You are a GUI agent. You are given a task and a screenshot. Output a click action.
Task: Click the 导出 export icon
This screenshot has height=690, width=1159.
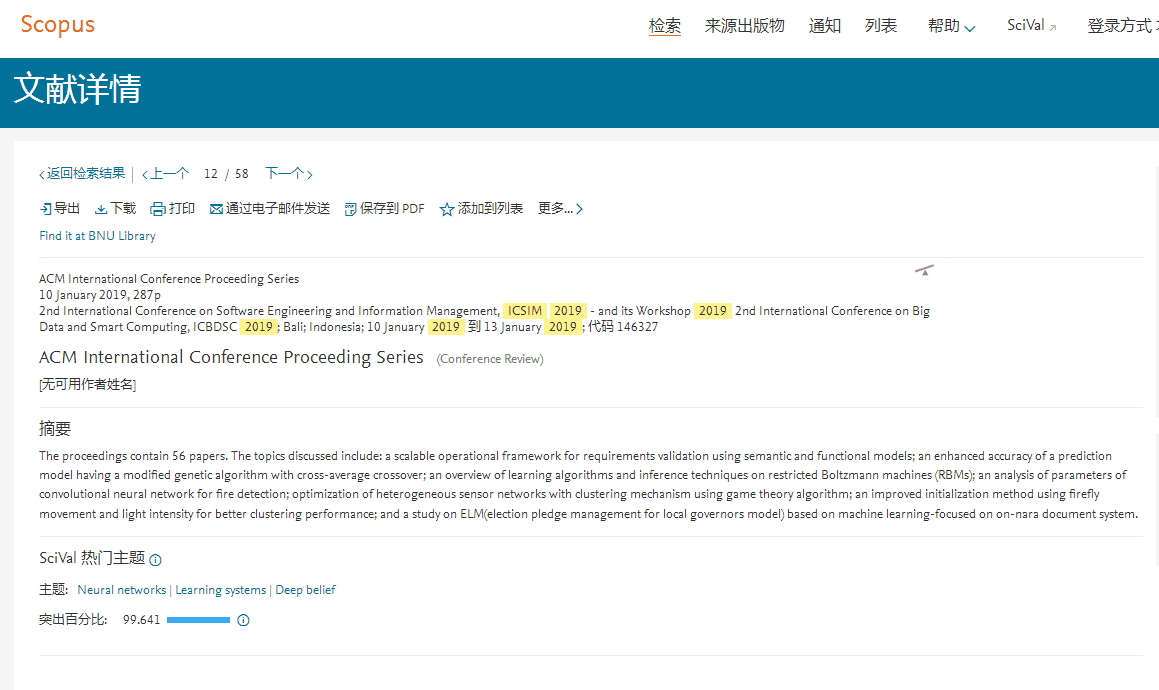coord(46,209)
